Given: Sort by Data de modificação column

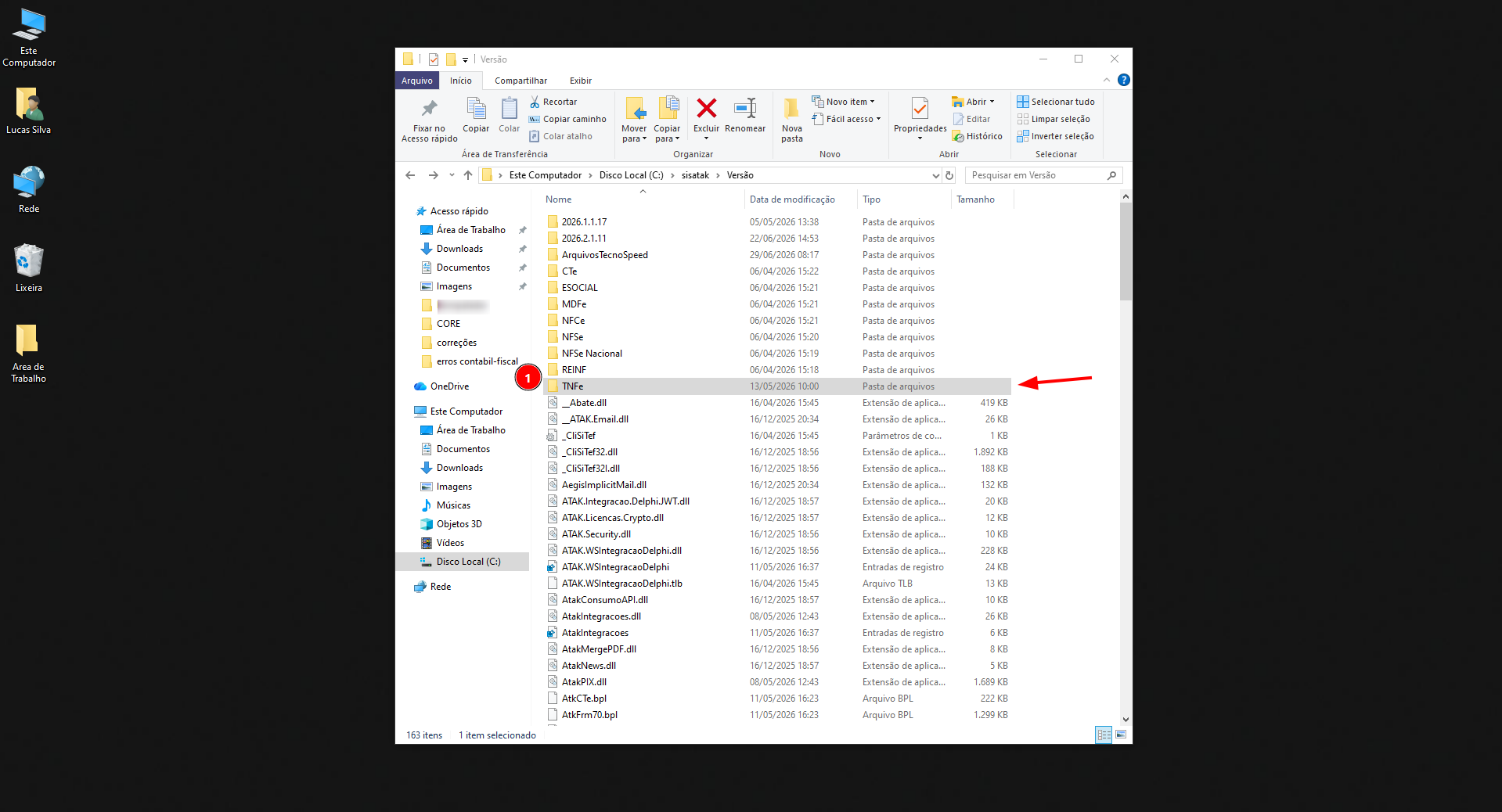Looking at the screenshot, I should click(800, 199).
